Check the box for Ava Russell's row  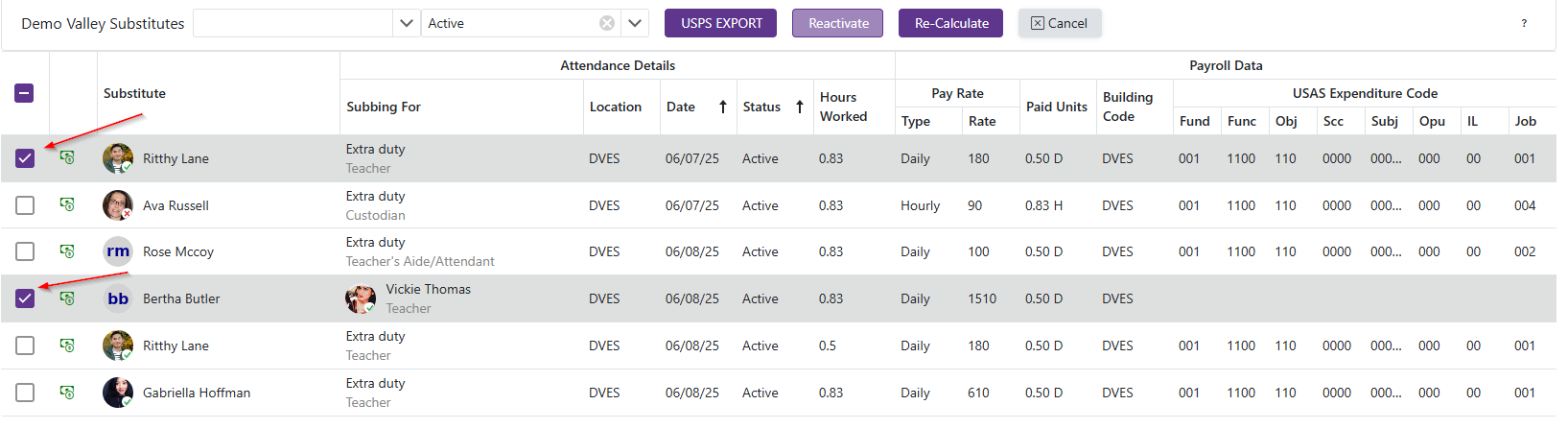pos(25,205)
